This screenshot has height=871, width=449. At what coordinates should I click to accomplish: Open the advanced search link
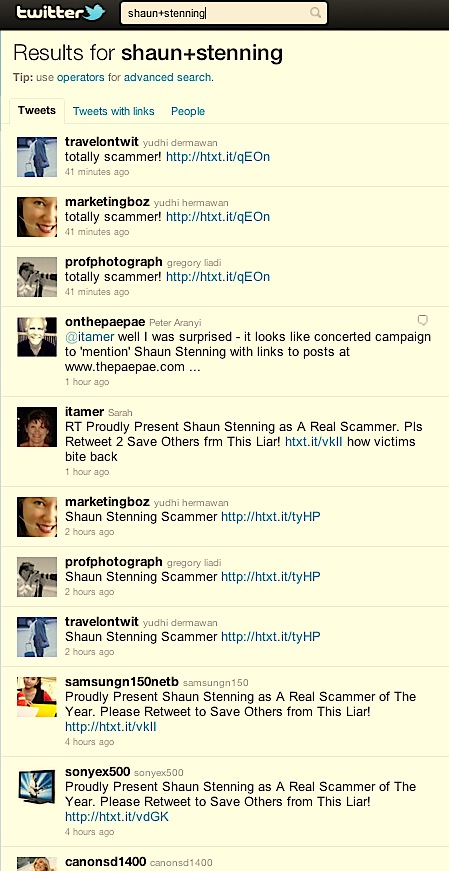tap(167, 77)
